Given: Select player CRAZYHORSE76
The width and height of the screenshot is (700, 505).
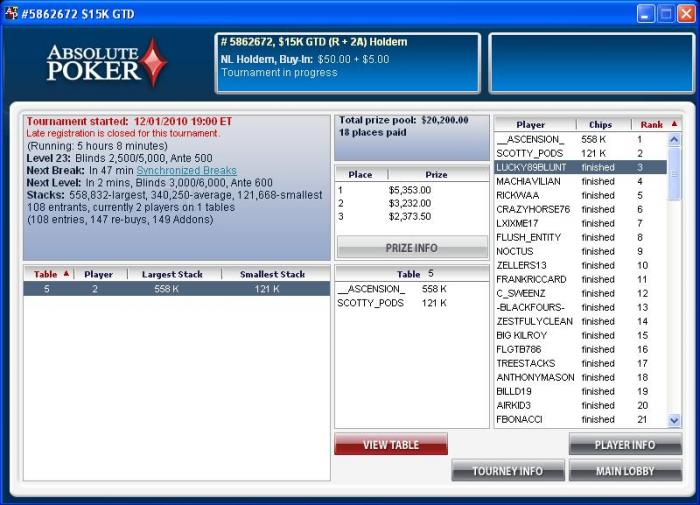Looking at the screenshot, I should (580, 209).
